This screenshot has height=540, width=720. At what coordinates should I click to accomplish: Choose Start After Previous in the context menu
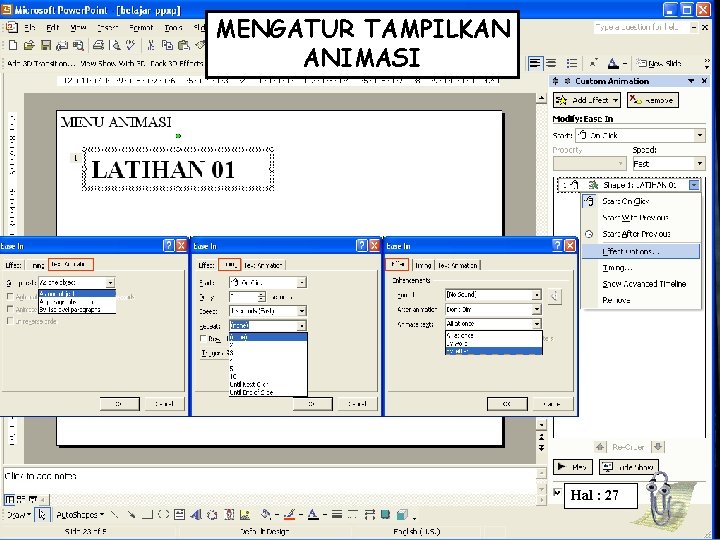[x=641, y=234]
